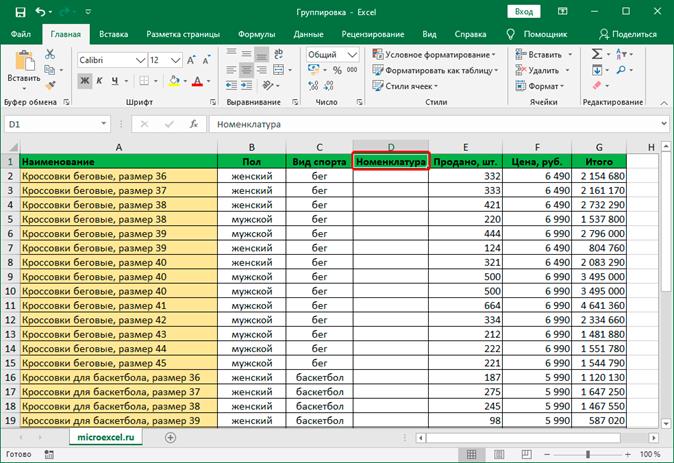Increase font size with the larger A icon
Viewport: 674px width, 463px height.
point(191,60)
